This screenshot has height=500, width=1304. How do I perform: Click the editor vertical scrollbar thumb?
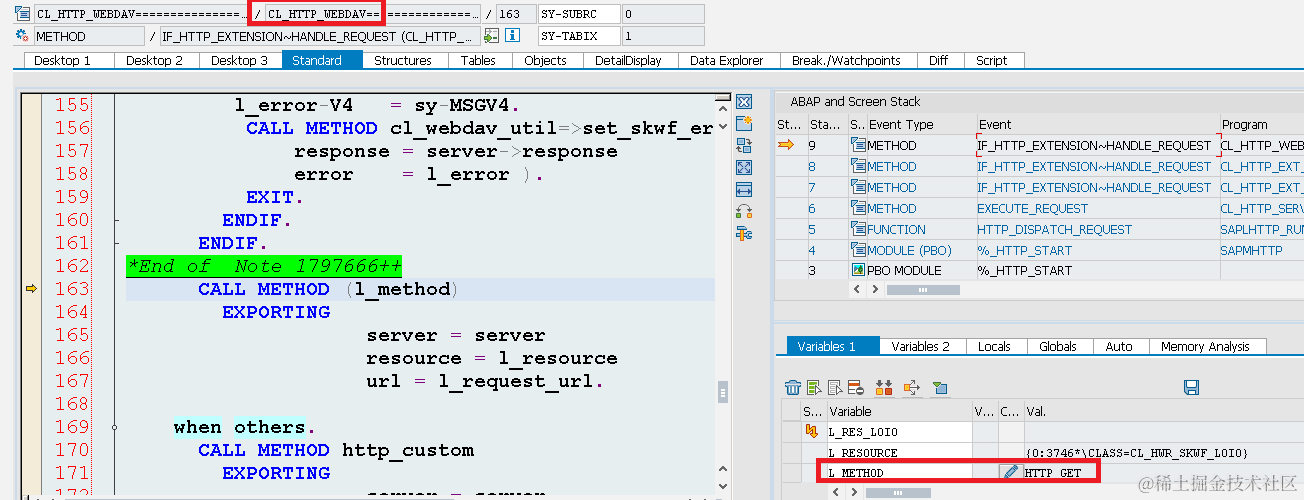722,392
